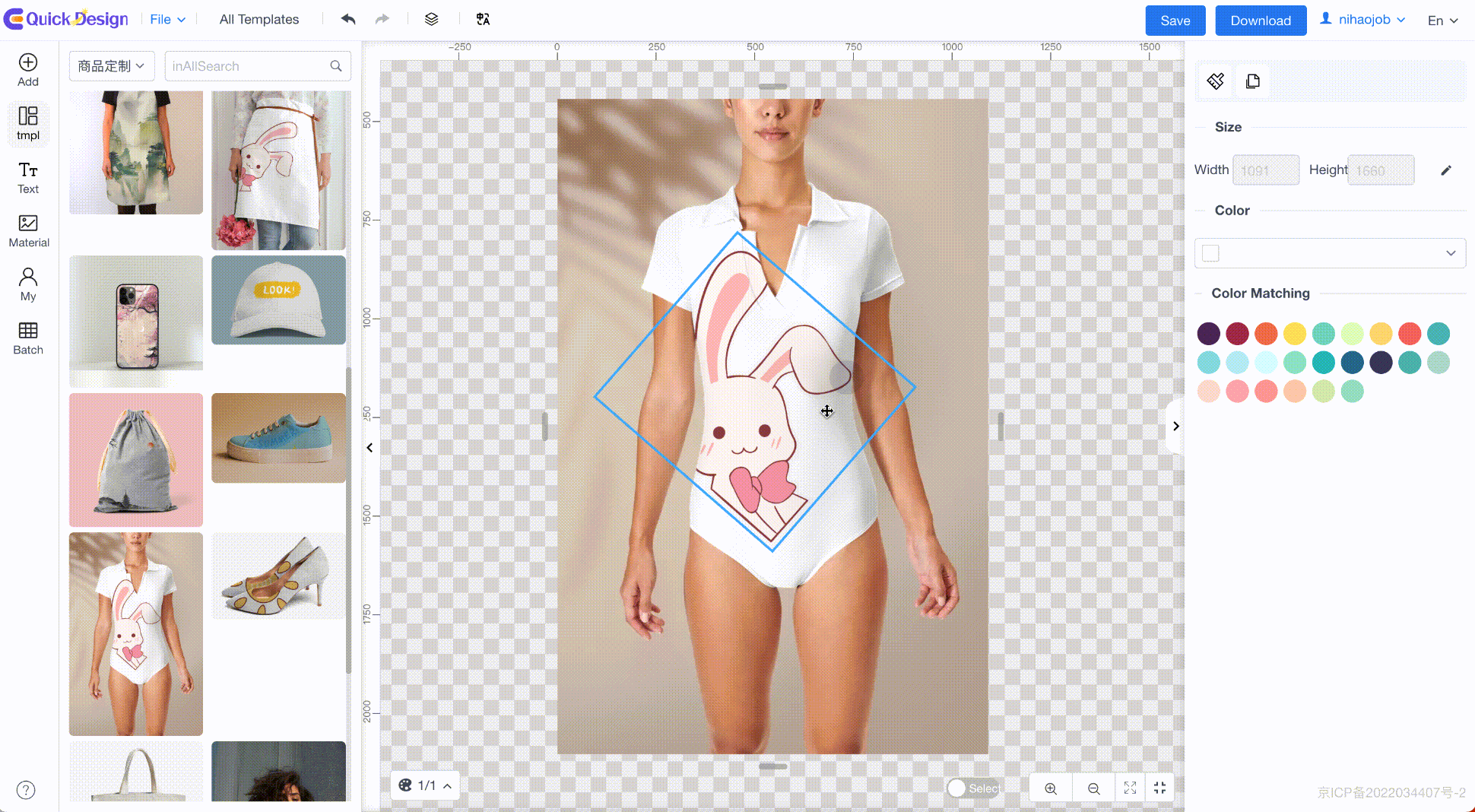Screen dimensions: 1475x812
Task: Click the bunny design on canvas
Action: click(x=755, y=392)
